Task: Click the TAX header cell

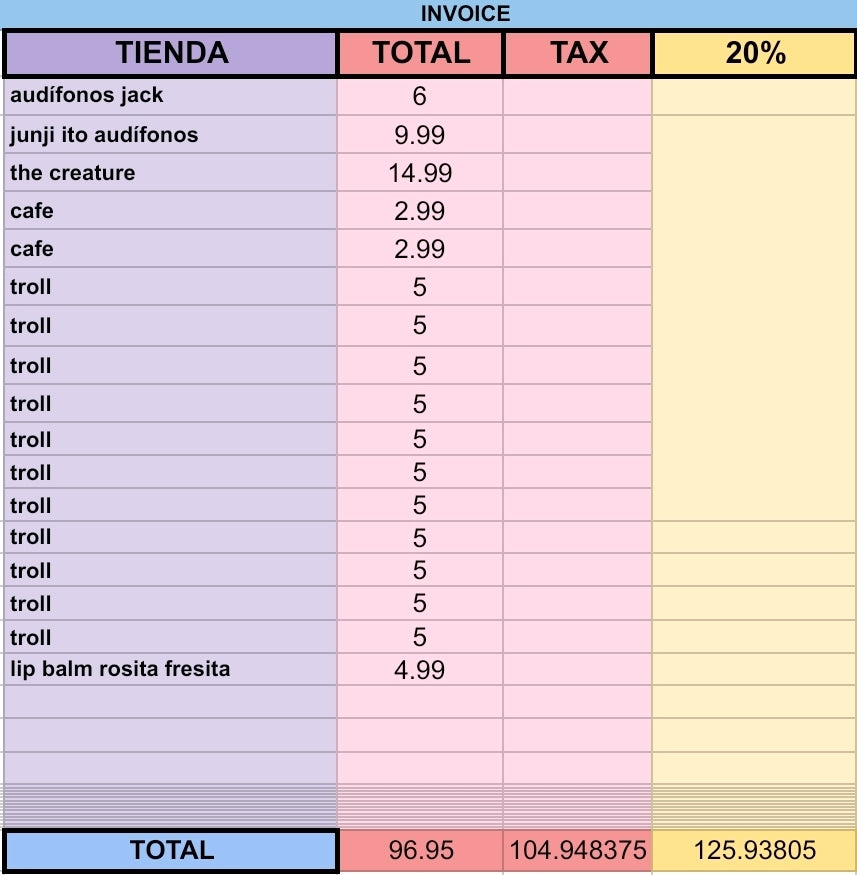Action: 578,53
